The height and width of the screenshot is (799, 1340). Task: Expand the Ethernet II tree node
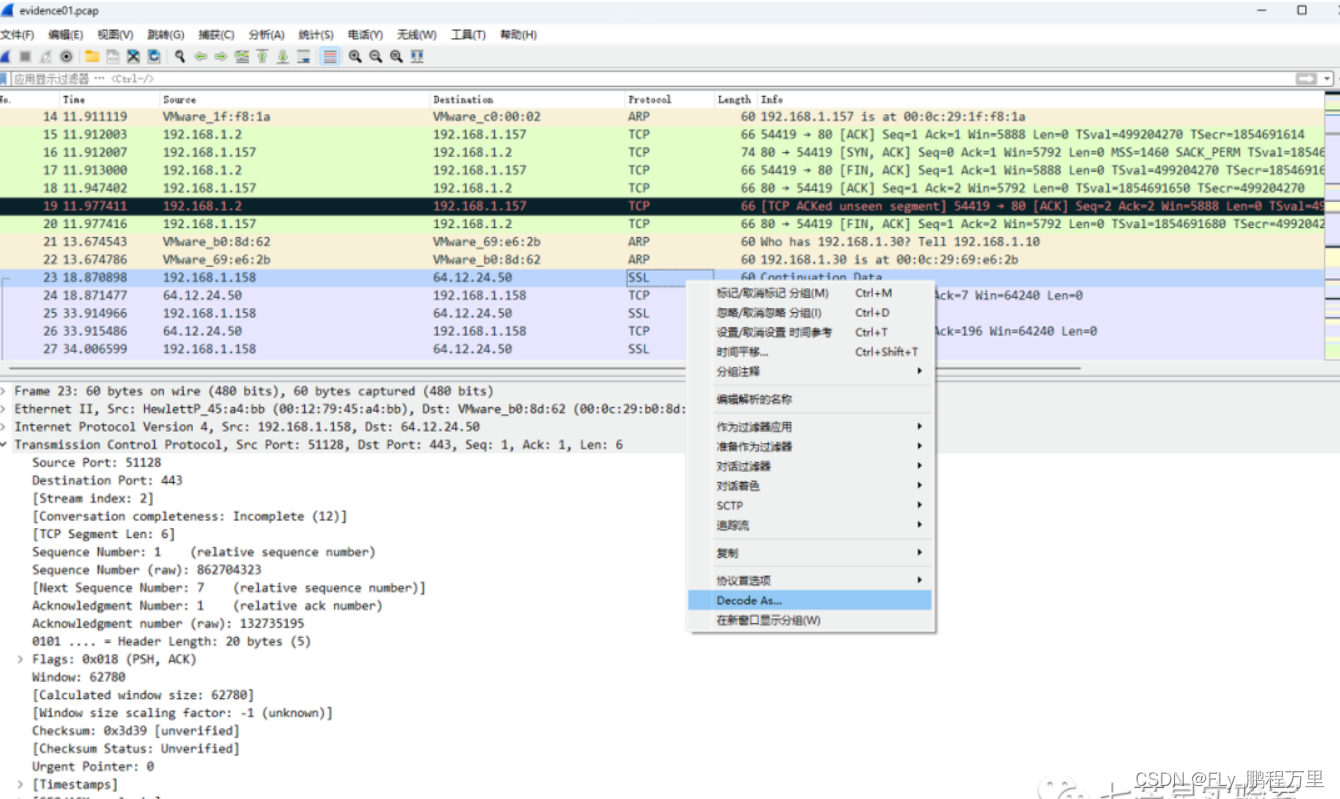(5, 409)
